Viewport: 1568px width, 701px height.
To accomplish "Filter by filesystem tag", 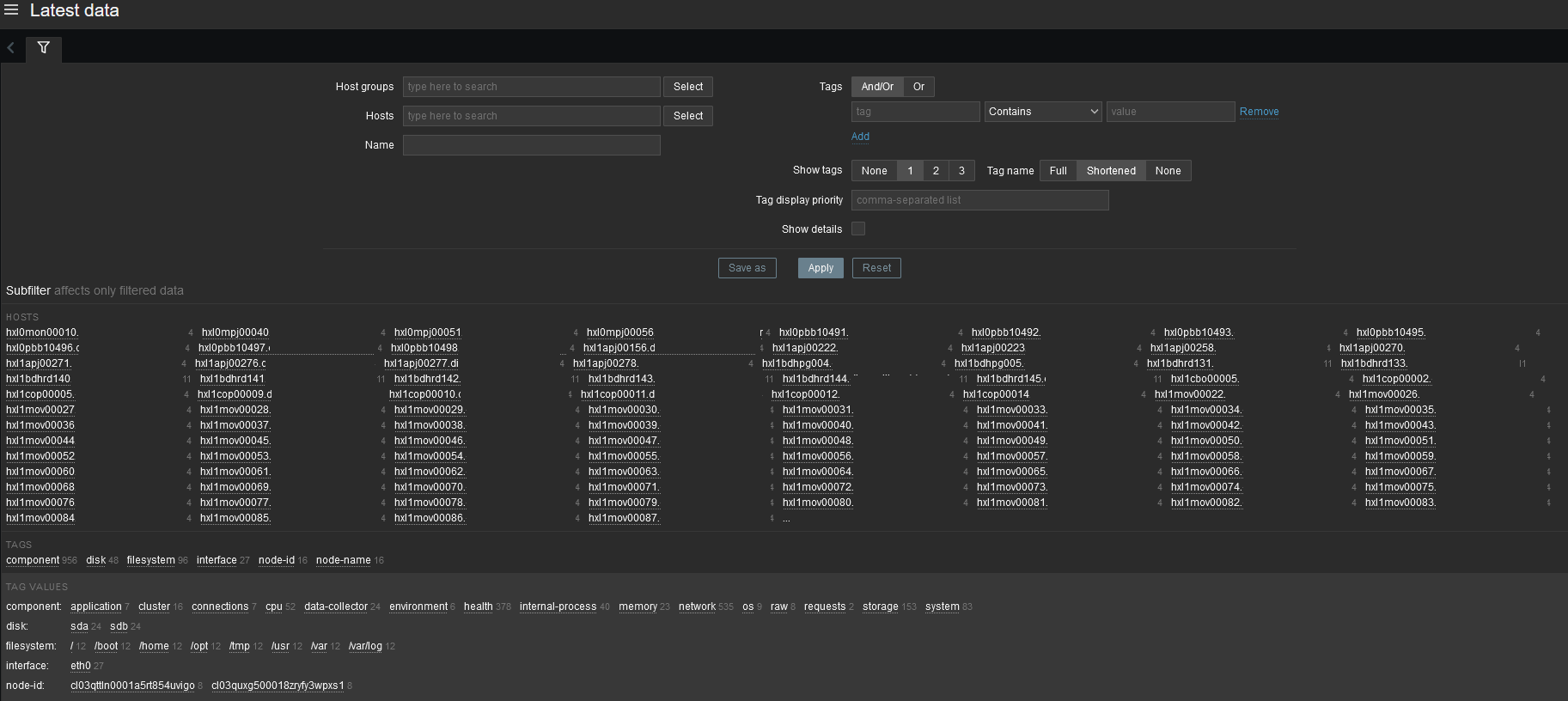I will click(150, 560).
